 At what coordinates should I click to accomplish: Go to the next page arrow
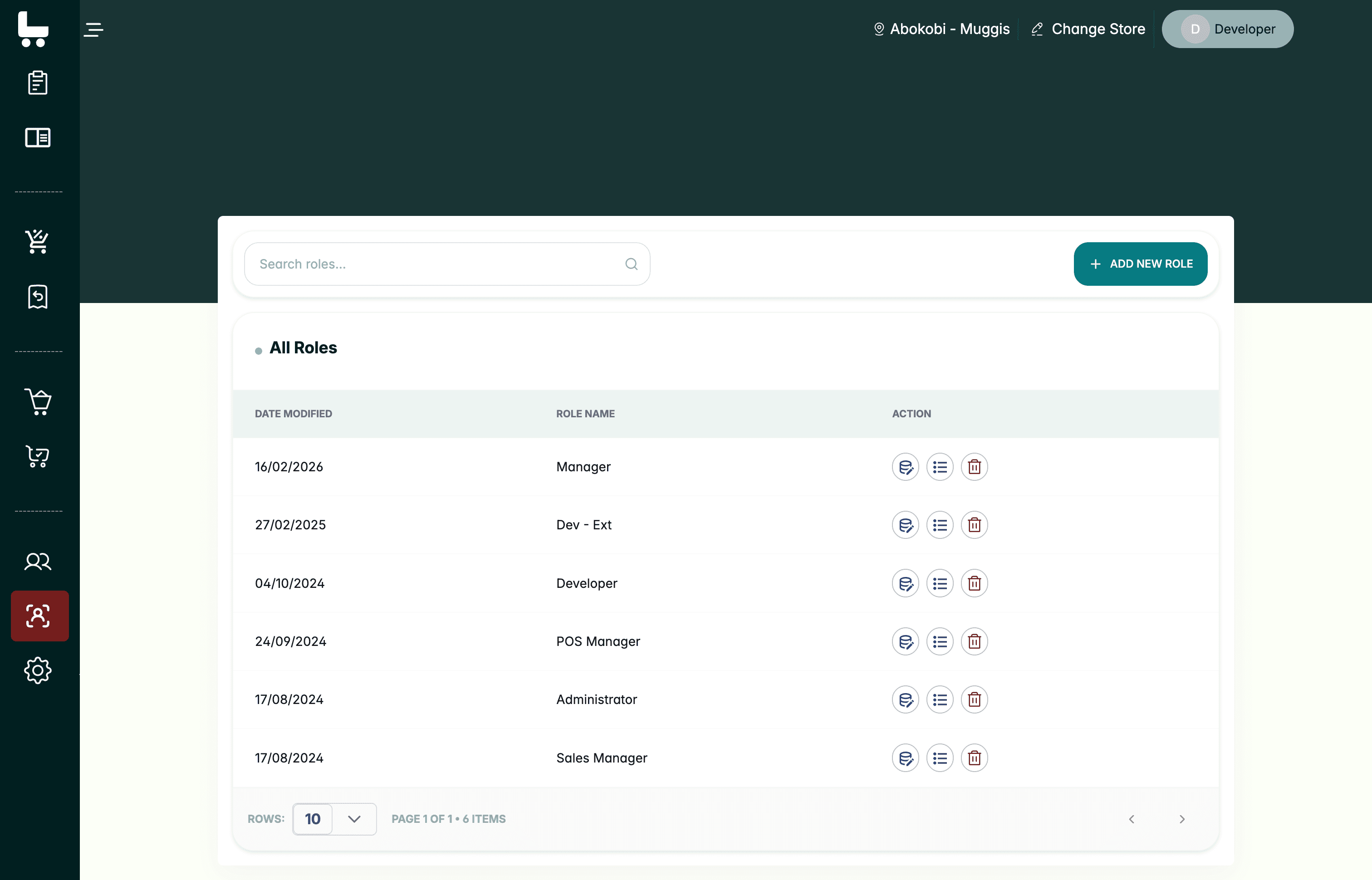[1182, 819]
